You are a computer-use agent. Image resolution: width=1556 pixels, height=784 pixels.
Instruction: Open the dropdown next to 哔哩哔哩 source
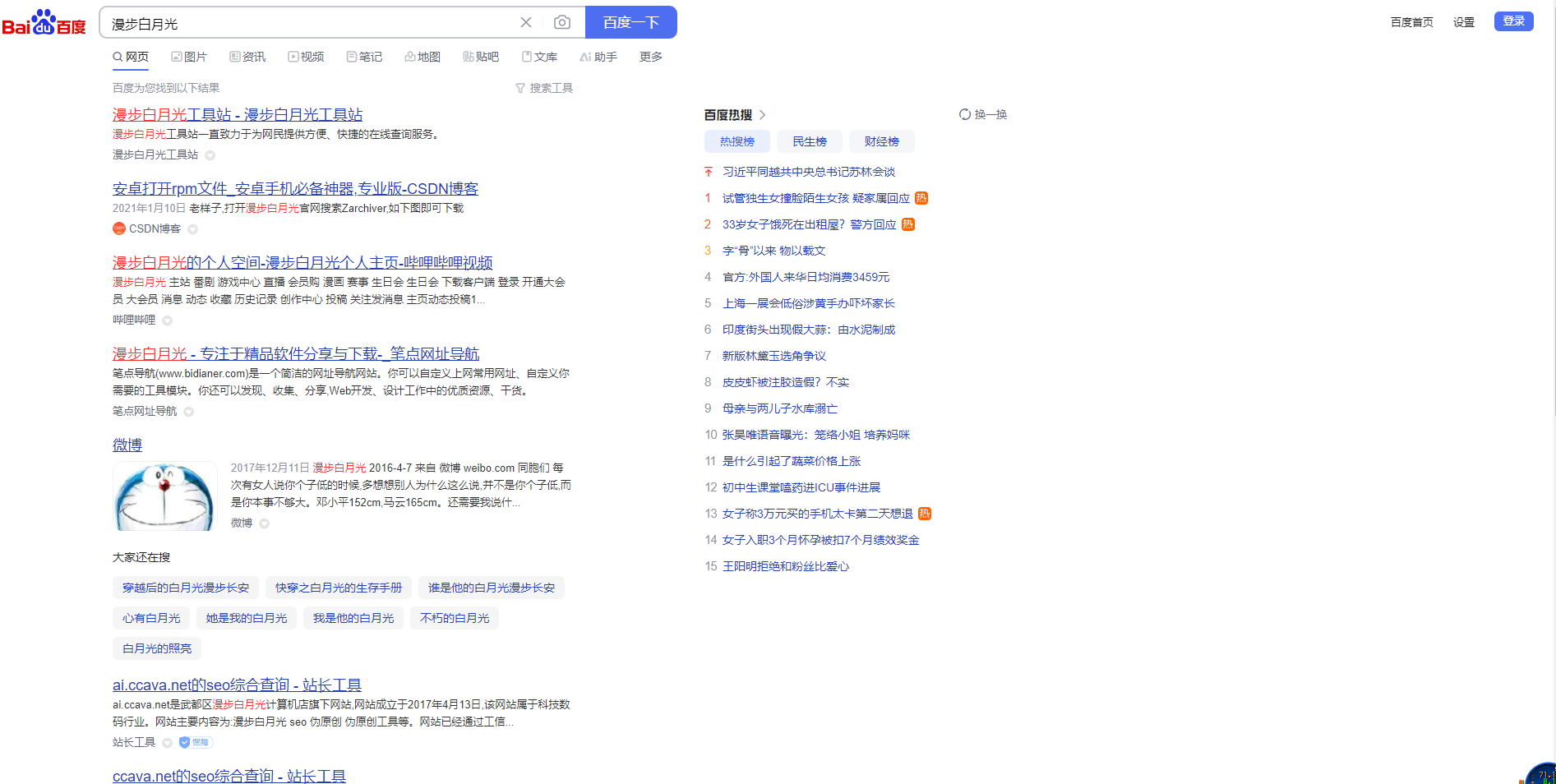coord(168,321)
